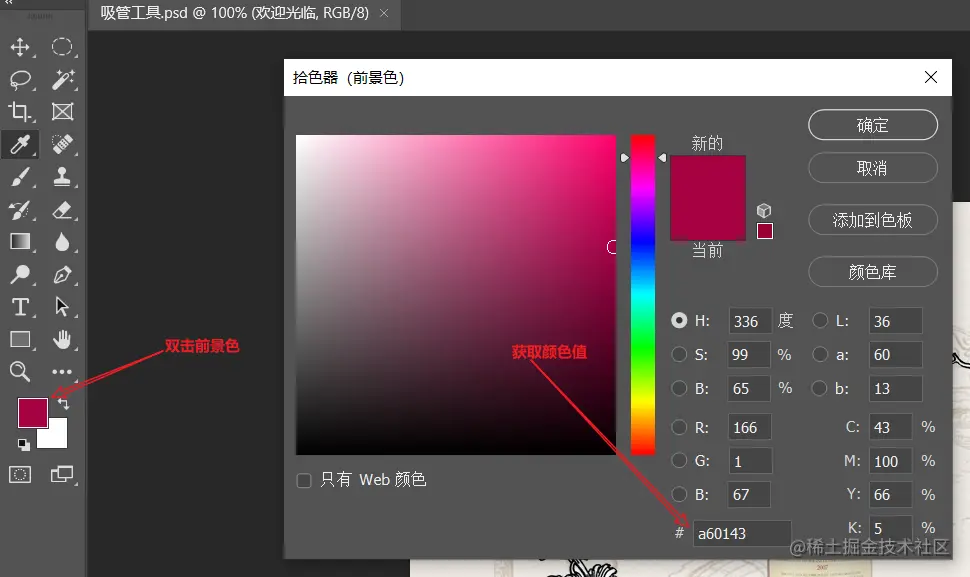Select the Move tool
Screen dimensions: 970x577
pyautogui.click(x=22, y=47)
